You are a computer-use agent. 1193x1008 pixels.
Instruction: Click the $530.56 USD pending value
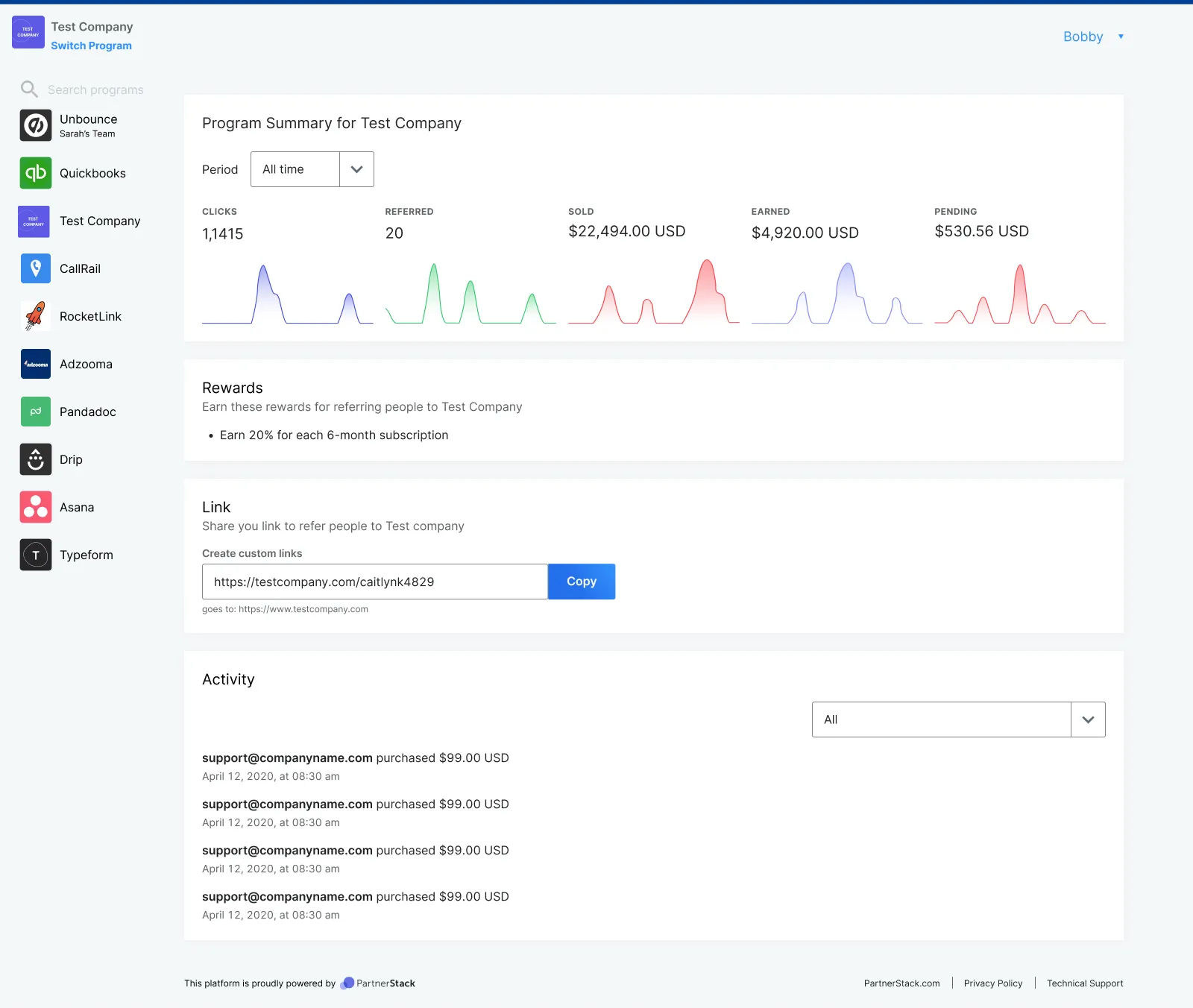click(981, 231)
